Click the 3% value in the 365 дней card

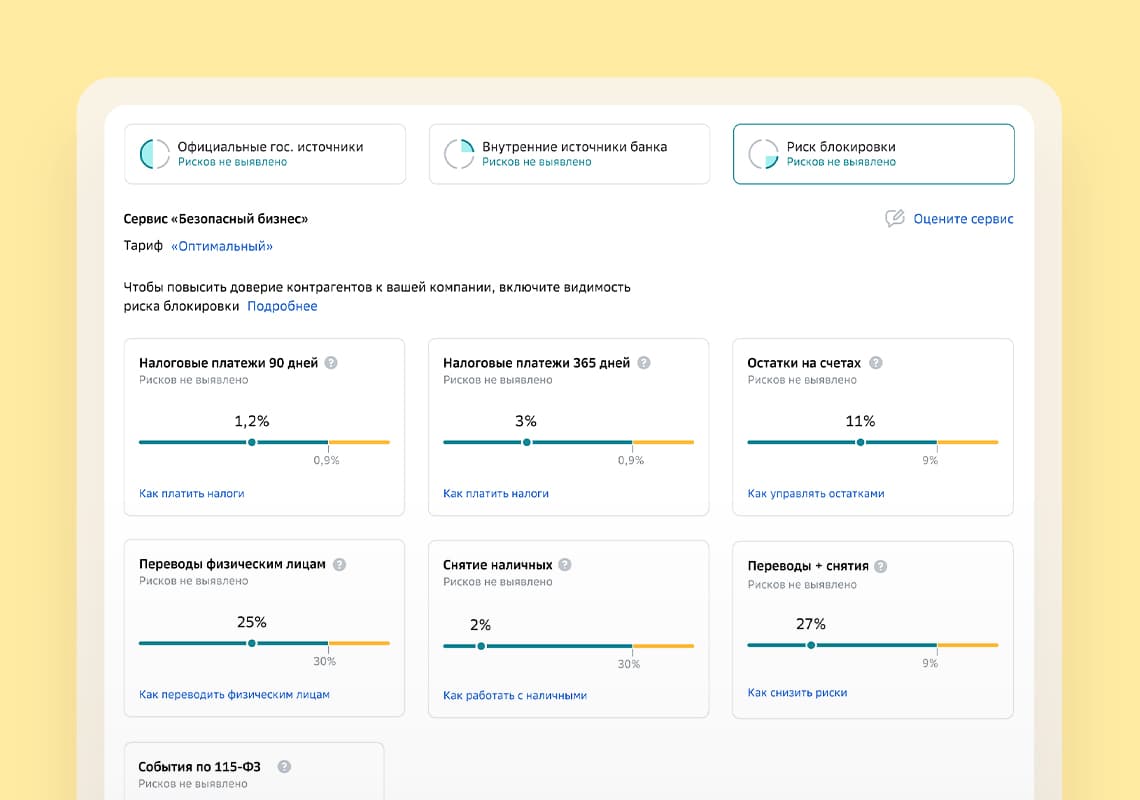pos(526,421)
